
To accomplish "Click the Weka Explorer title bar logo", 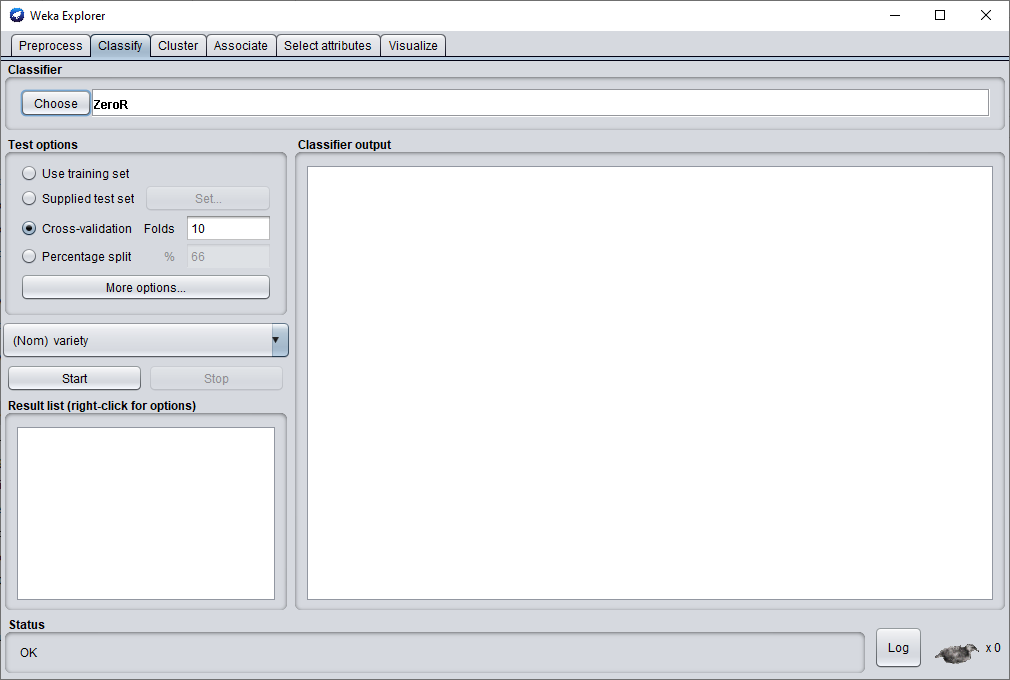I will tap(16, 15).
